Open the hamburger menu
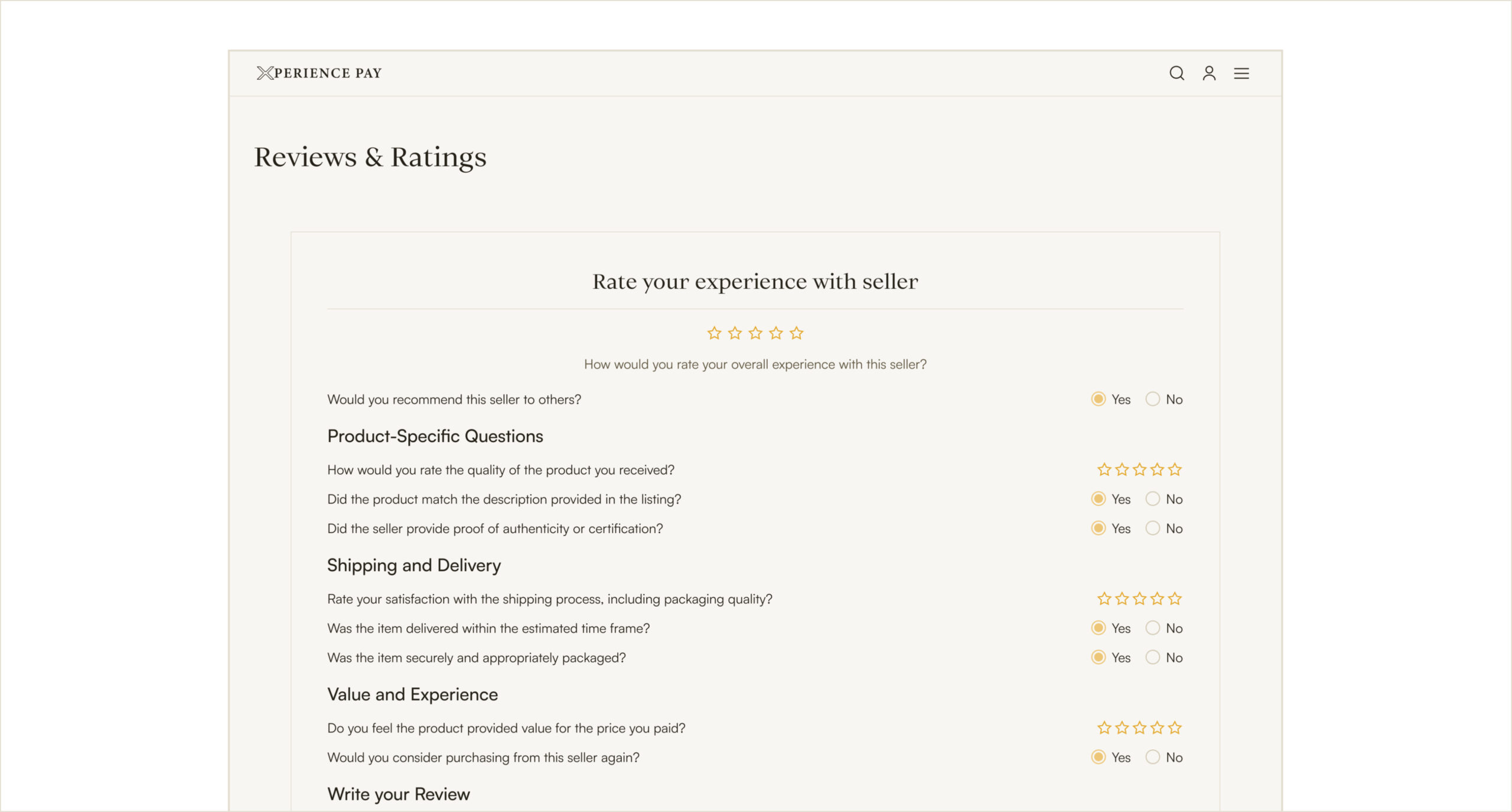This screenshot has width=1512, height=812. click(1241, 73)
